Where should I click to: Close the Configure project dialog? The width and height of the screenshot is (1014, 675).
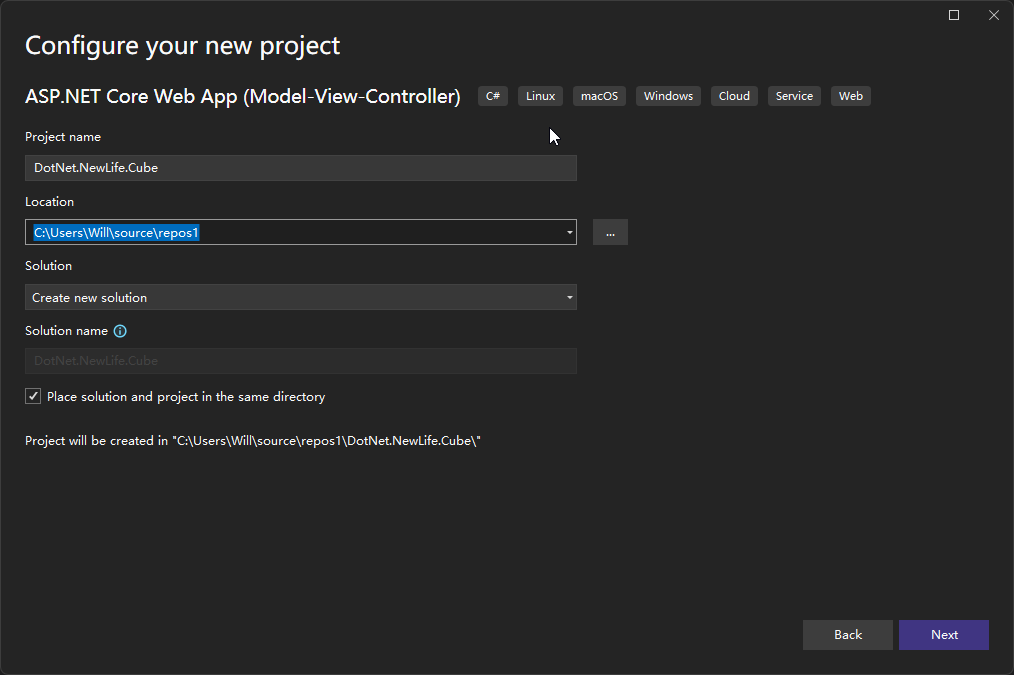pos(993,15)
